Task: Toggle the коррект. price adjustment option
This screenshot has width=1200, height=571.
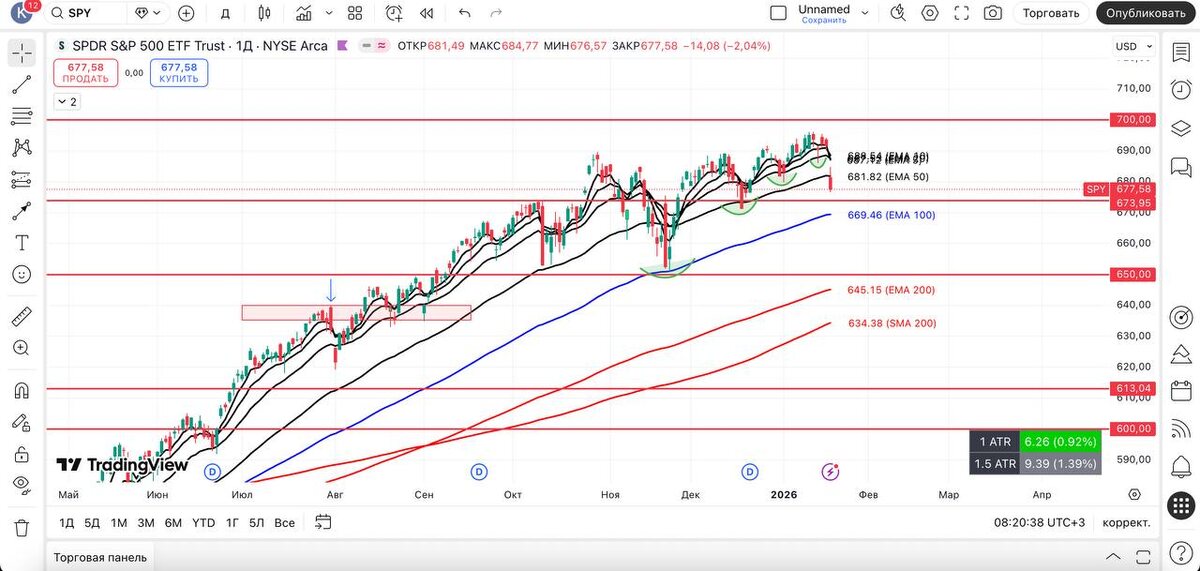Action: tap(1126, 522)
